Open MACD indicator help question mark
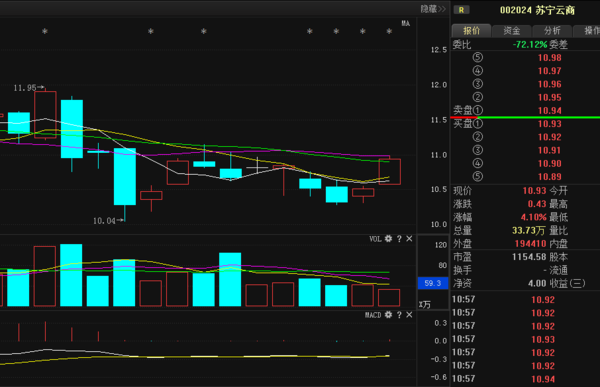Viewport: 600px width, 387px height. 399,315
